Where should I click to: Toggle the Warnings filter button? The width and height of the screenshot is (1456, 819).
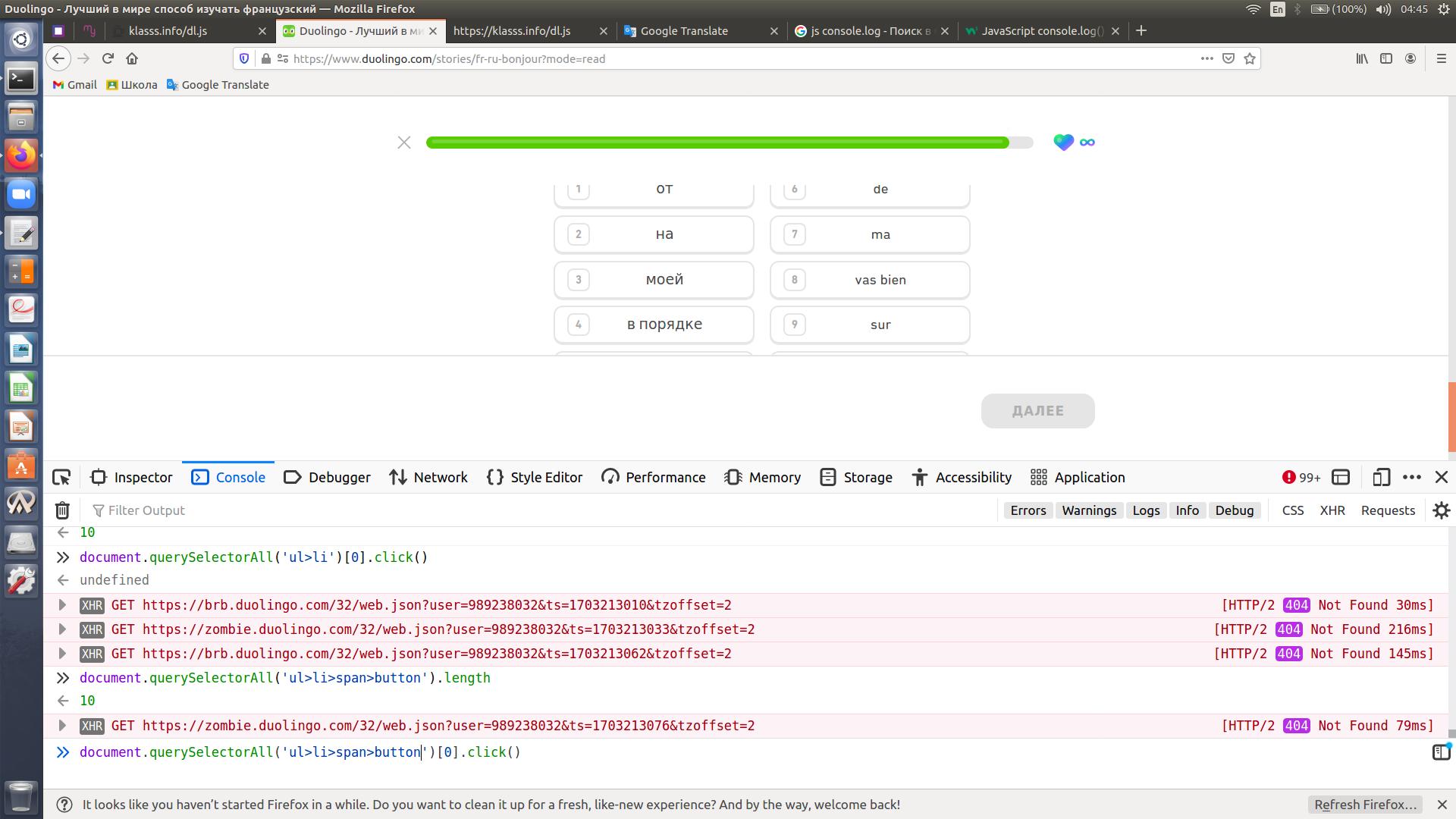[x=1088, y=510]
